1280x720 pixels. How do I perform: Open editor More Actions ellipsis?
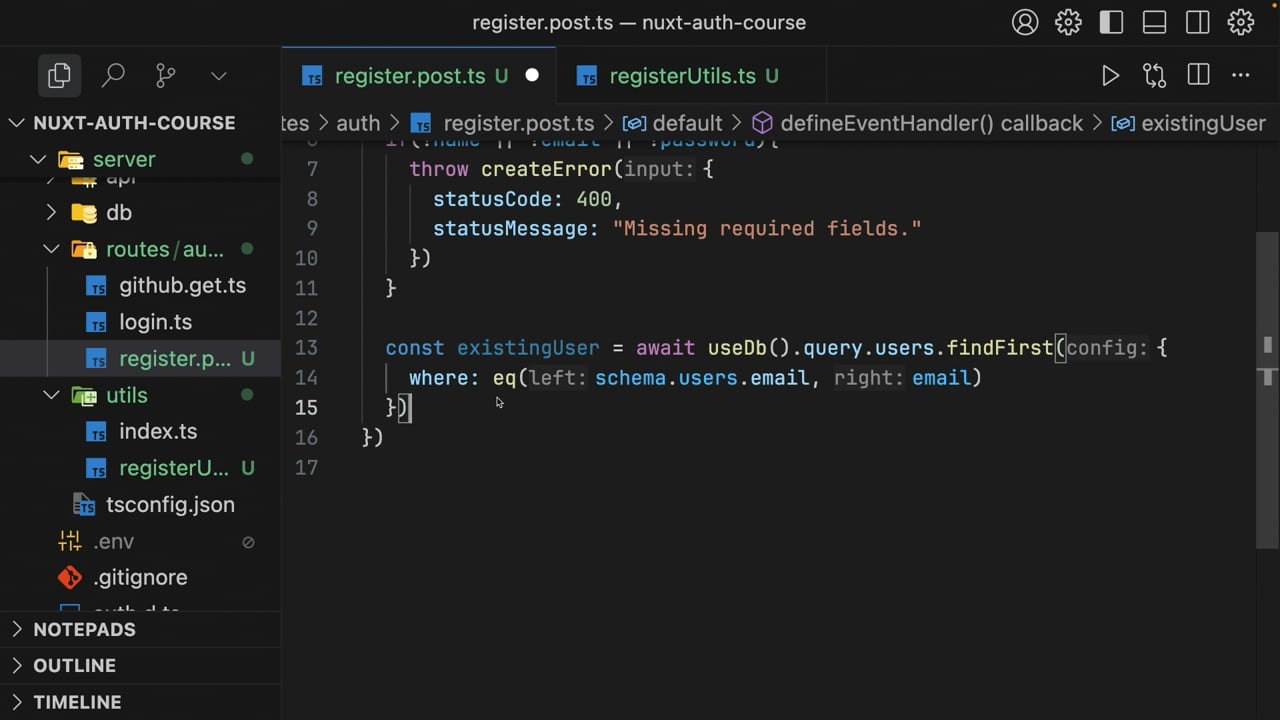click(1241, 75)
